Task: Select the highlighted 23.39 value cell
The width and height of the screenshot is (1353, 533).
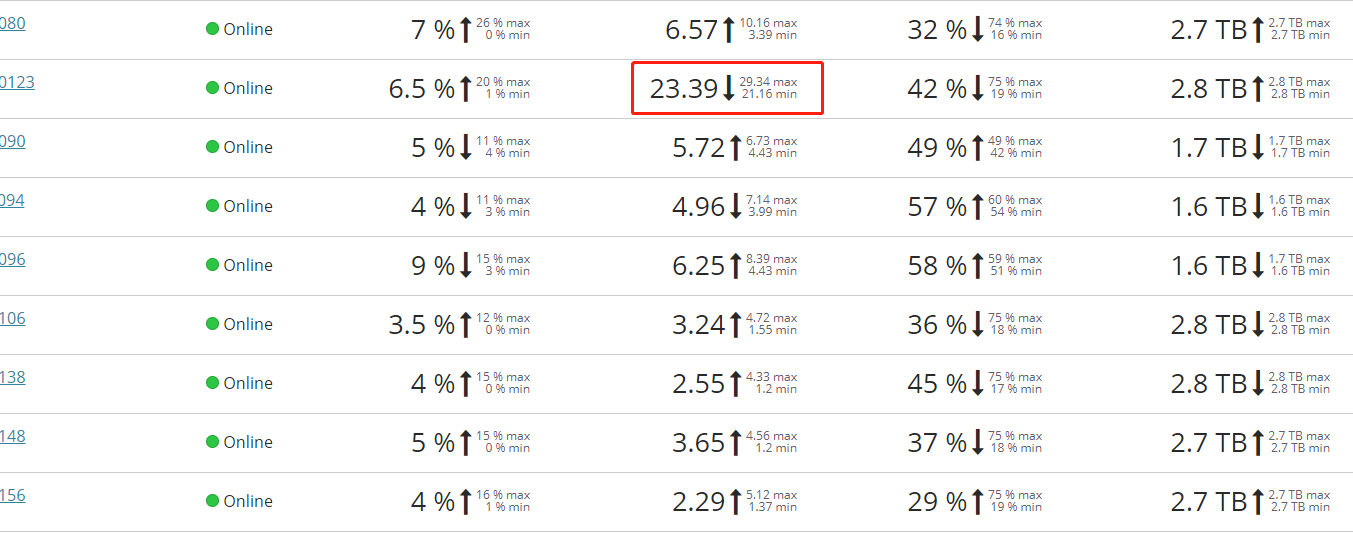Action: click(727, 88)
